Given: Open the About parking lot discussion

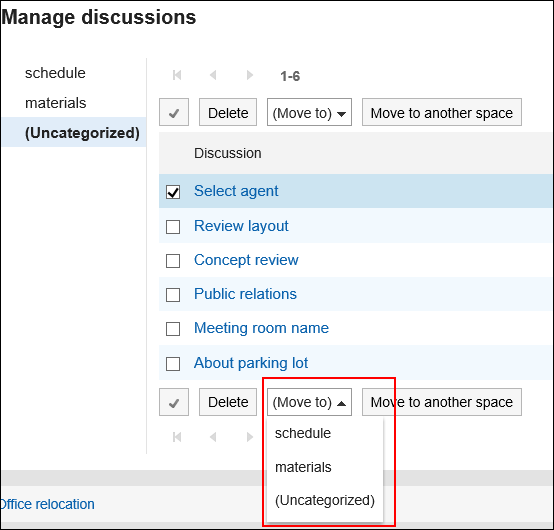Looking at the screenshot, I should click(251, 363).
